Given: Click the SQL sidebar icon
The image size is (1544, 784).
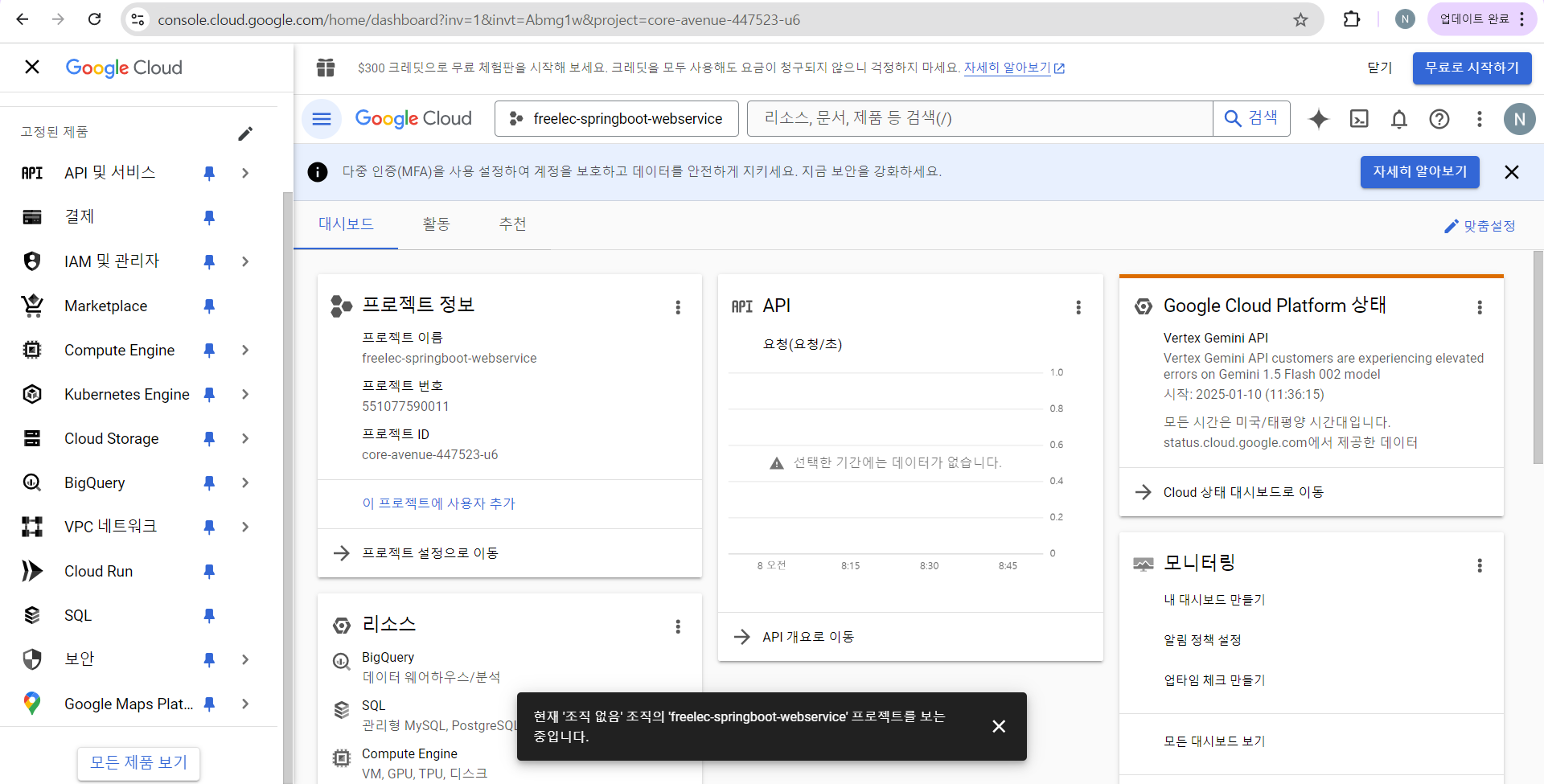Looking at the screenshot, I should click(32, 615).
